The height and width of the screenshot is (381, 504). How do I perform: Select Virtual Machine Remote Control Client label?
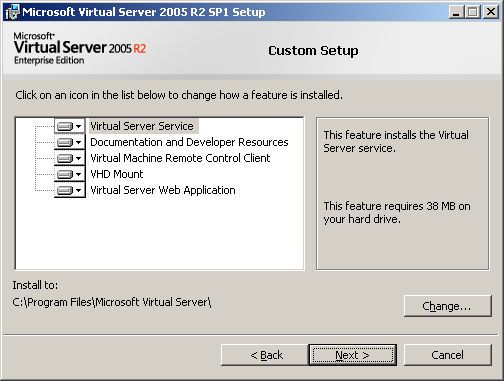pyautogui.click(x=180, y=158)
